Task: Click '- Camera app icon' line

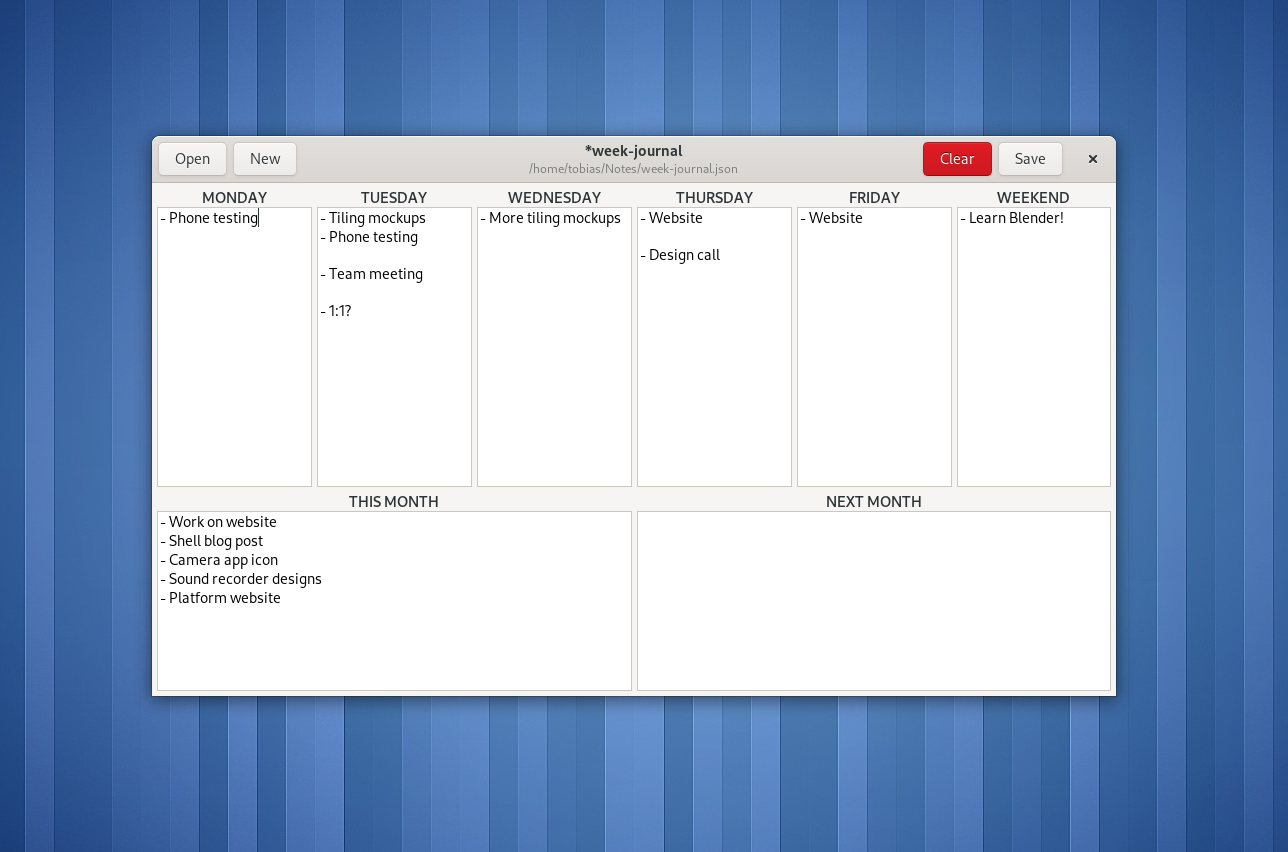Action: 219,560
